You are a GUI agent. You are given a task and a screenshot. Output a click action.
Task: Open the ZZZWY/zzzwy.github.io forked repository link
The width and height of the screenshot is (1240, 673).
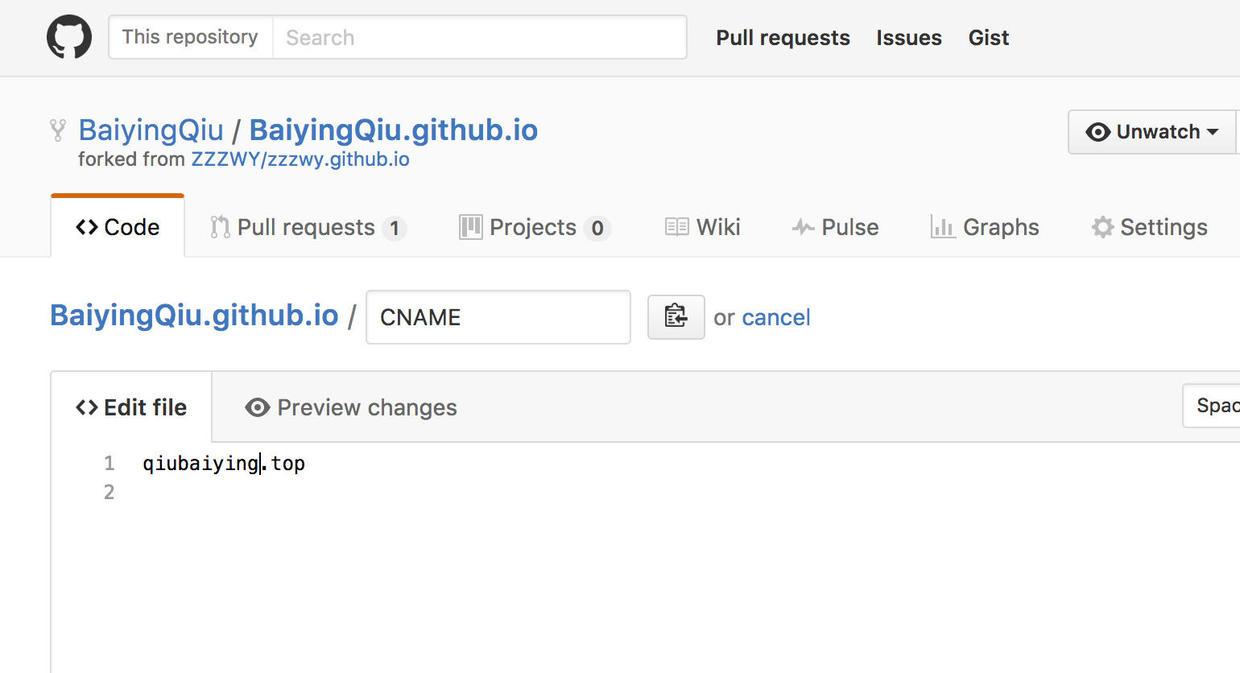[301, 158]
